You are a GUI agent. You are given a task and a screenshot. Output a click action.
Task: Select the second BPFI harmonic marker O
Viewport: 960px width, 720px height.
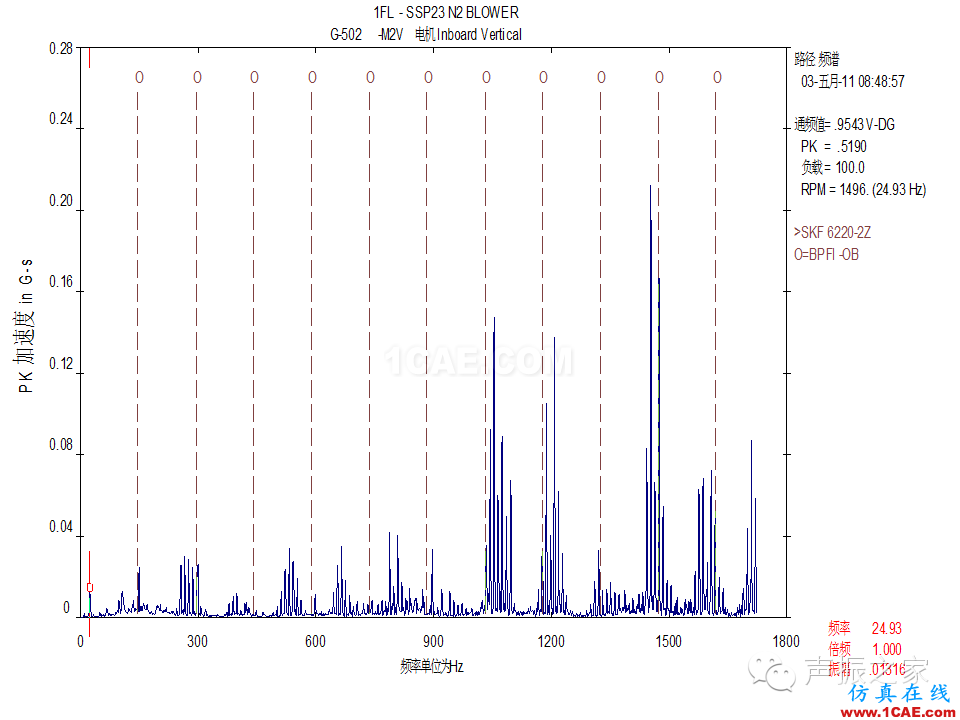tap(197, 78)
